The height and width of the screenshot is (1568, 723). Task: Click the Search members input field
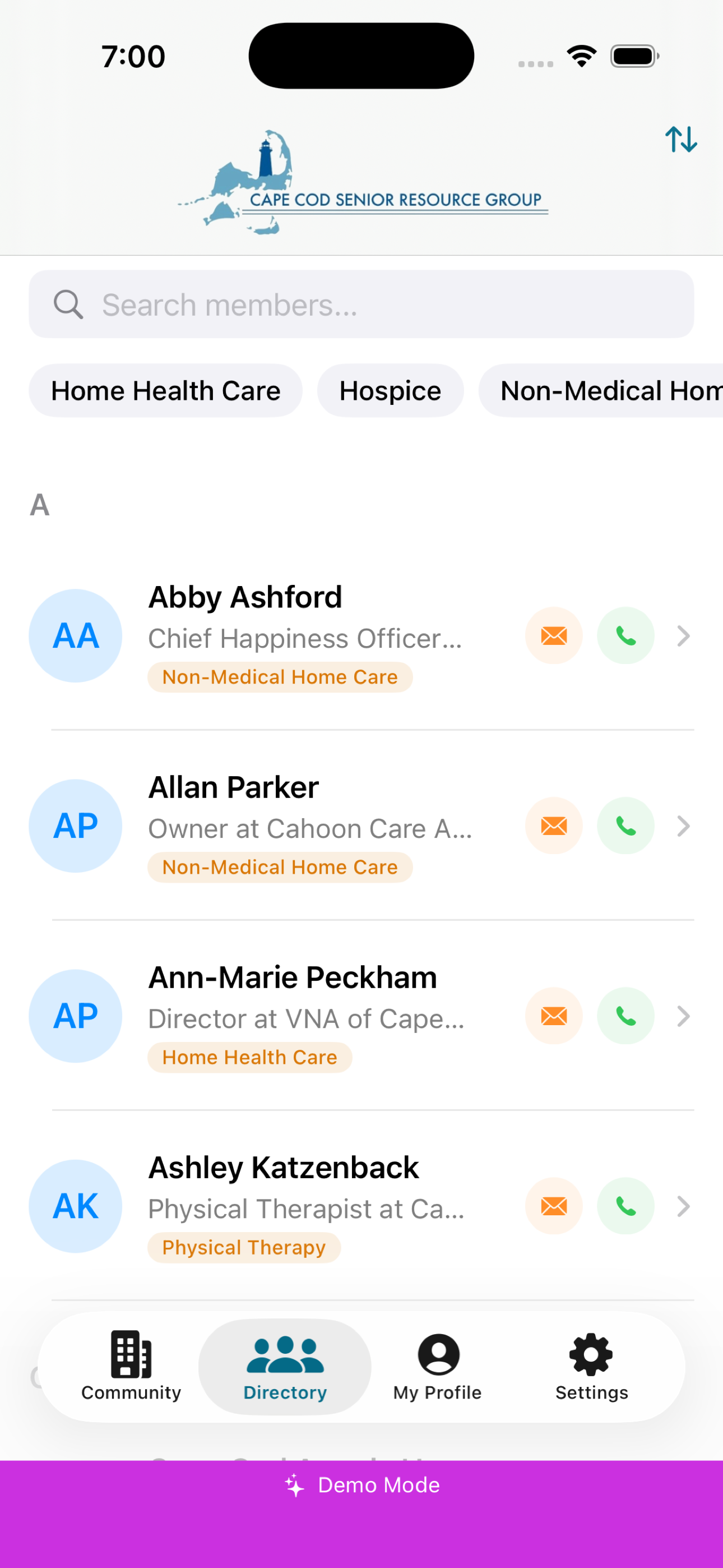361,304
